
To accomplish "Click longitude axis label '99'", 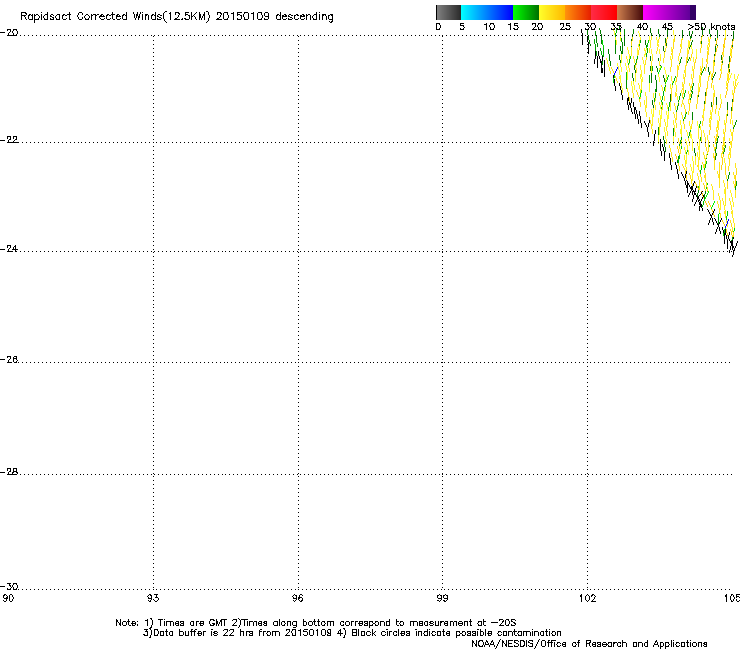I will tap(442, 598).
